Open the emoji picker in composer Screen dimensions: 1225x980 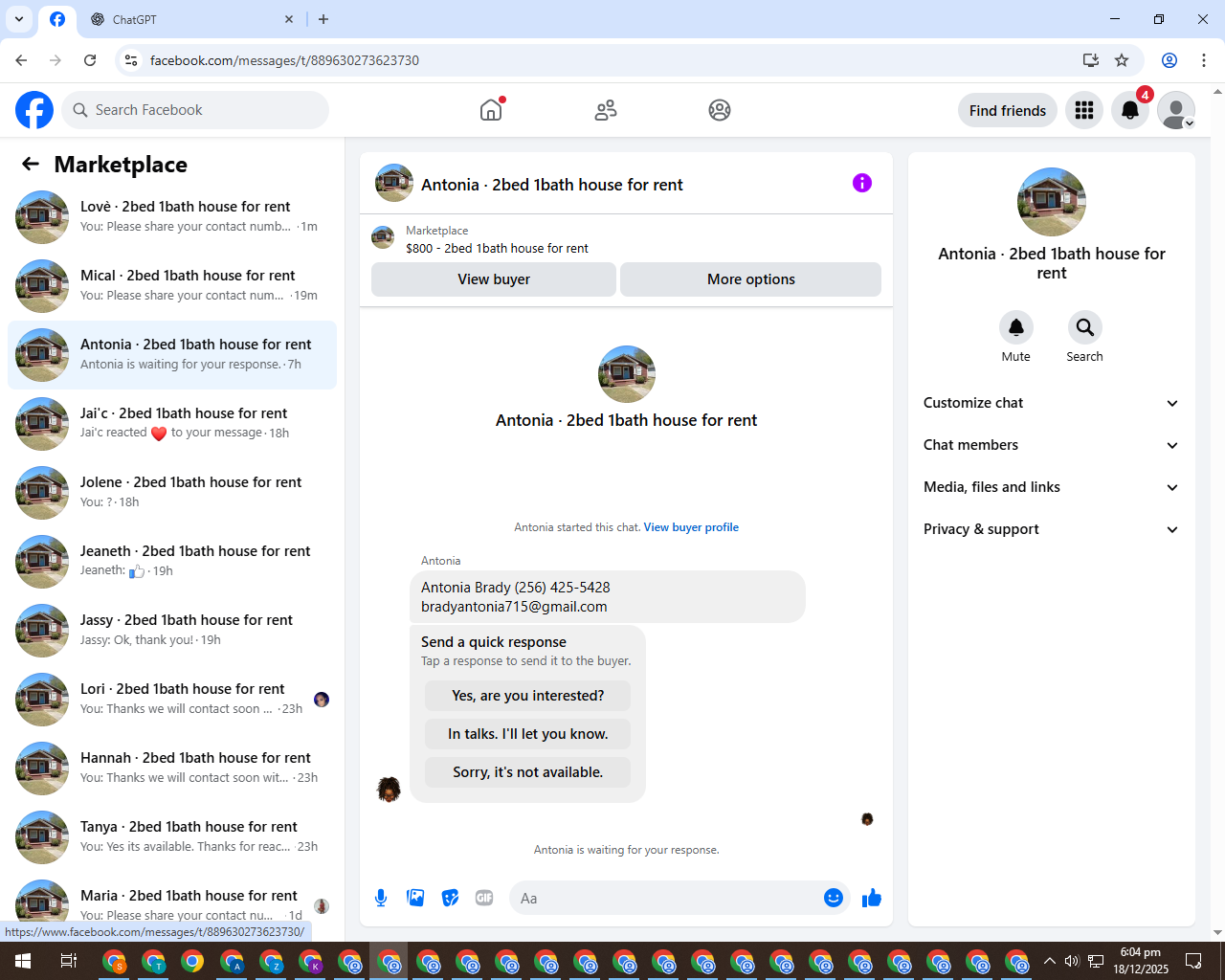pyautogui.click(x=834, y=898)
